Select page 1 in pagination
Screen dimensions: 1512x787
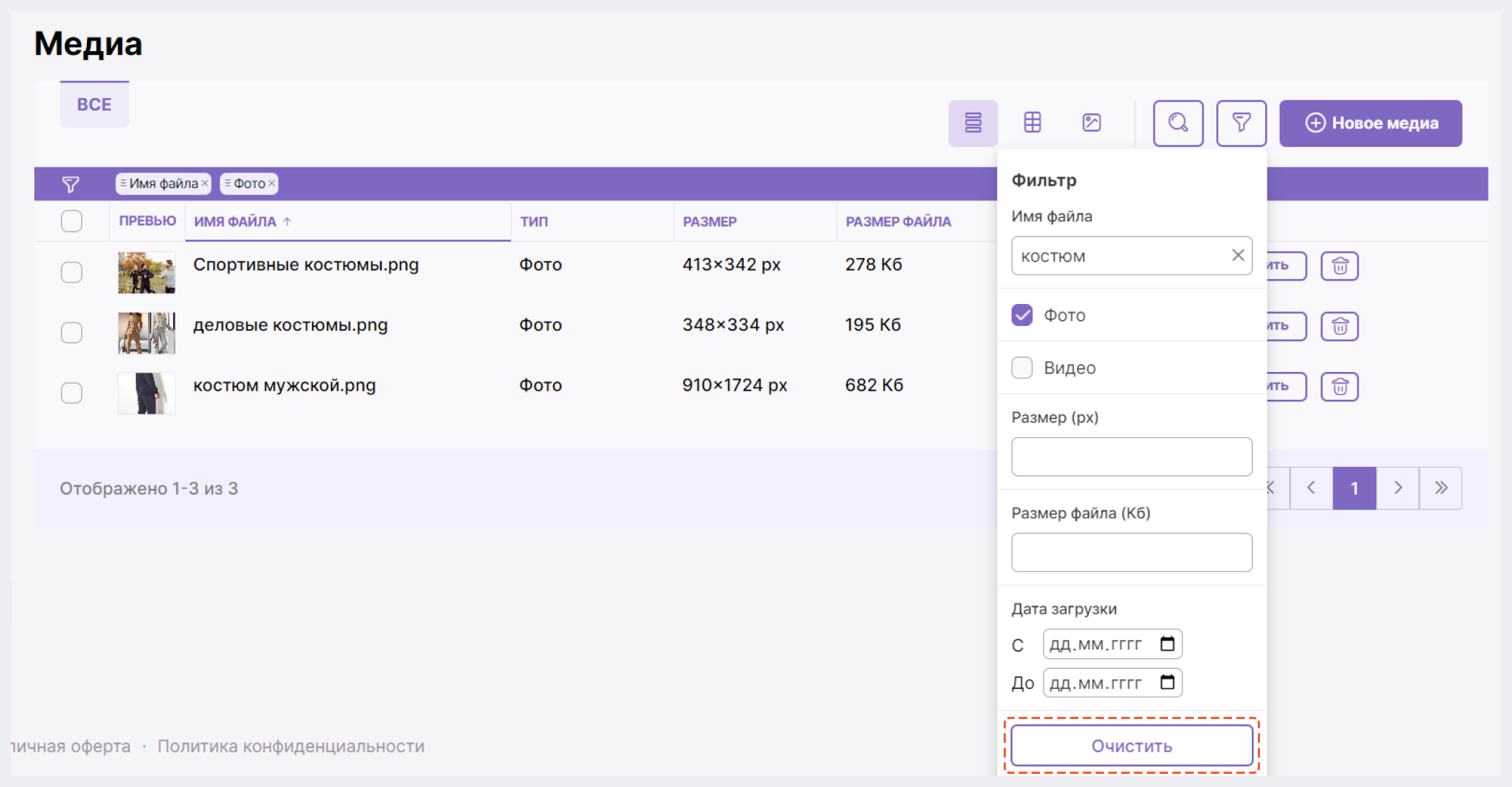pos(1354,488)
